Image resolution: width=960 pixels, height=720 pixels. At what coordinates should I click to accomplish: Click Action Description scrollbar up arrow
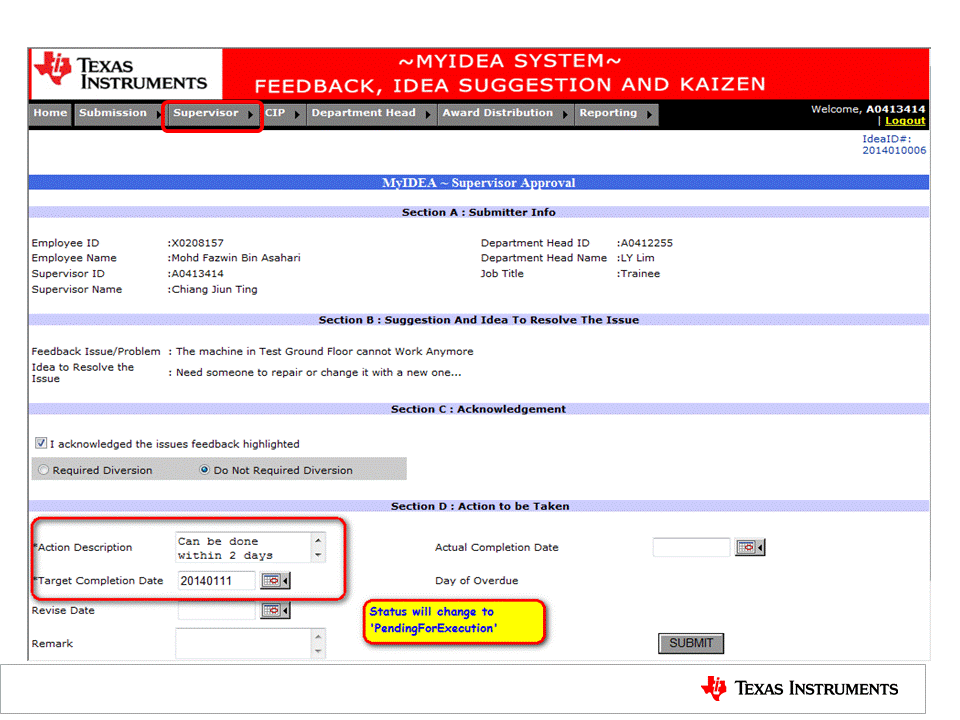(318, 540)
